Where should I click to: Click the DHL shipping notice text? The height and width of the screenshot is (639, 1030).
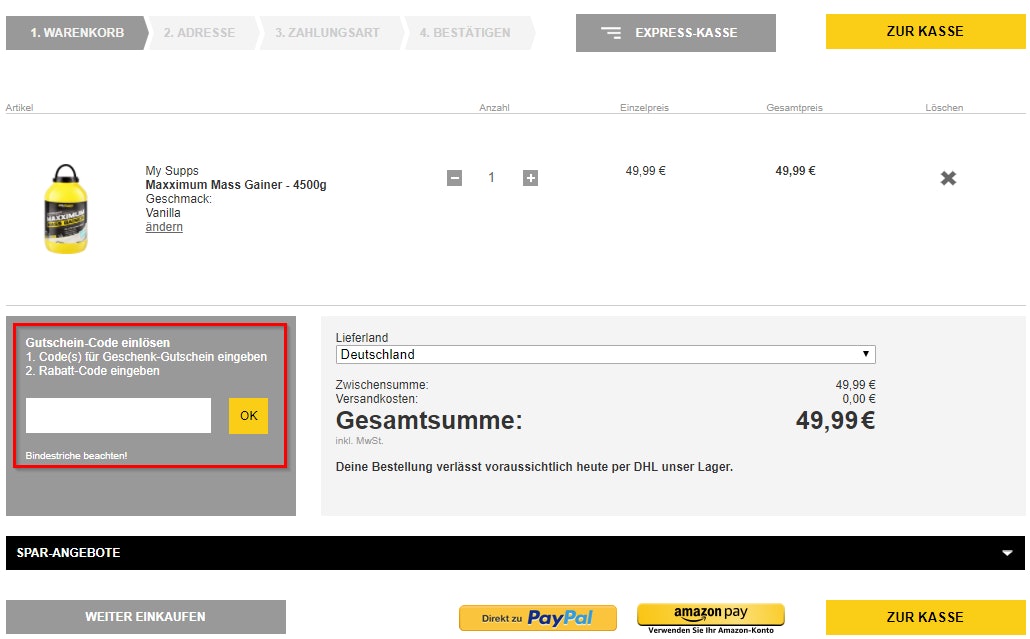click(534, 467)
